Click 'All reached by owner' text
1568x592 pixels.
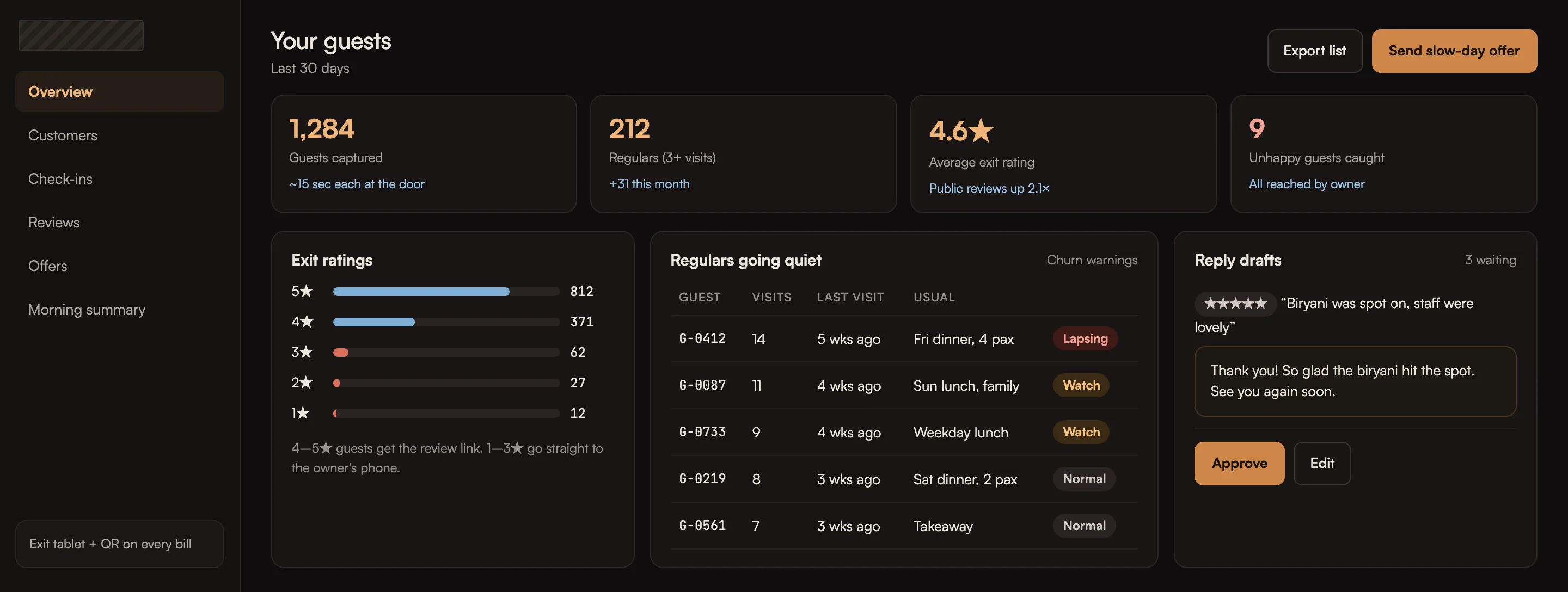tap(1306, 184)
